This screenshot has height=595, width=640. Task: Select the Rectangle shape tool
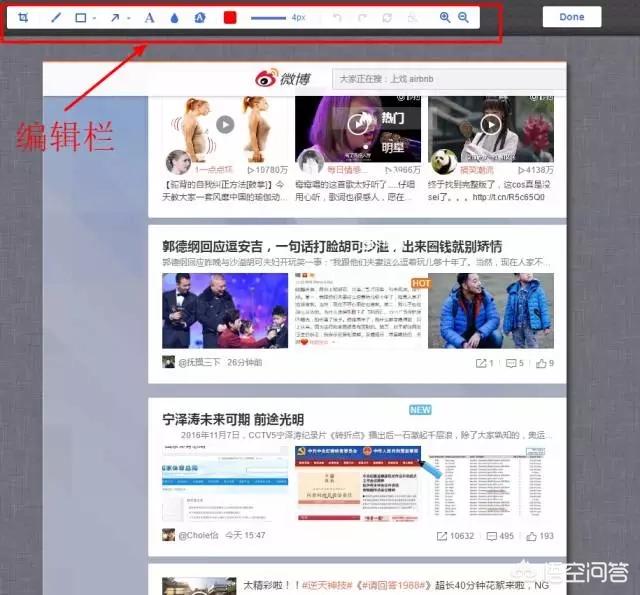click(81, 18)
